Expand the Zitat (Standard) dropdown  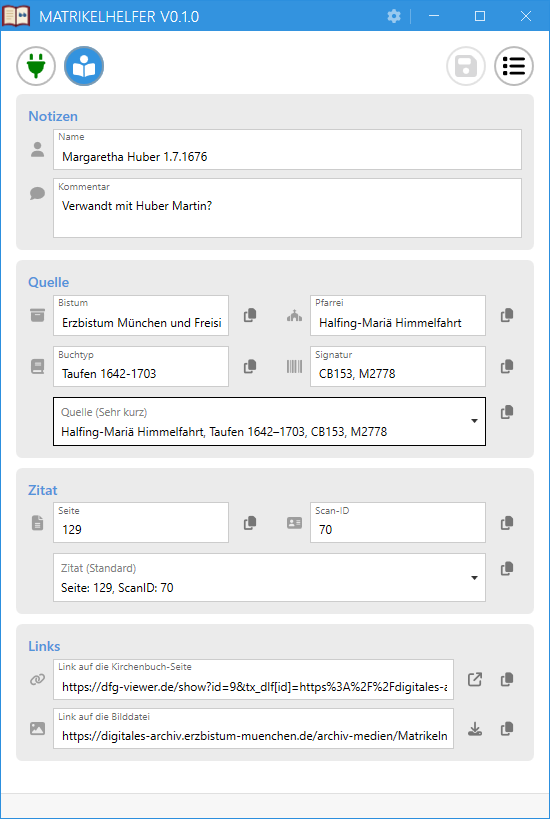point(474,578)
